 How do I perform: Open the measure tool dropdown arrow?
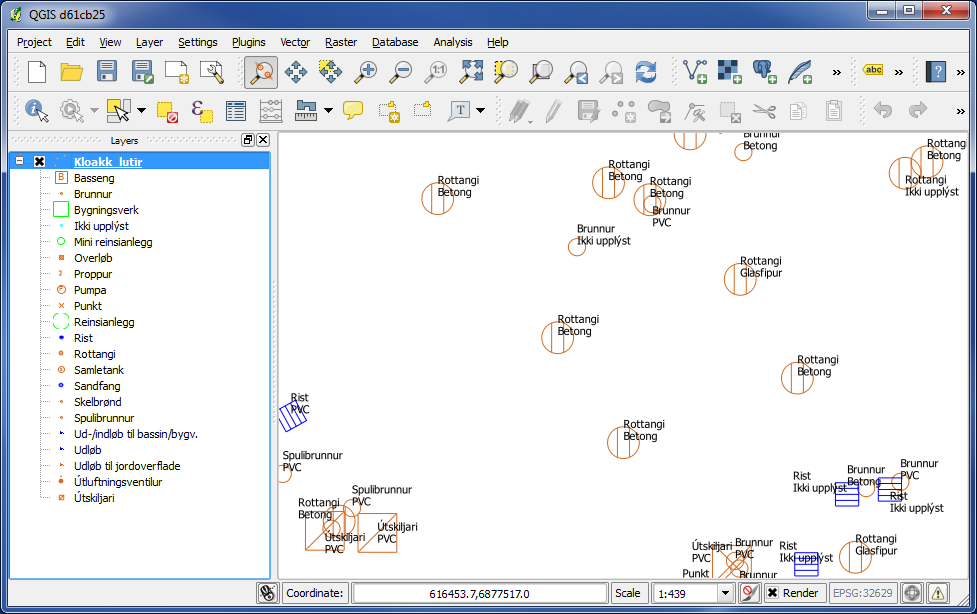tap(328, 111)
